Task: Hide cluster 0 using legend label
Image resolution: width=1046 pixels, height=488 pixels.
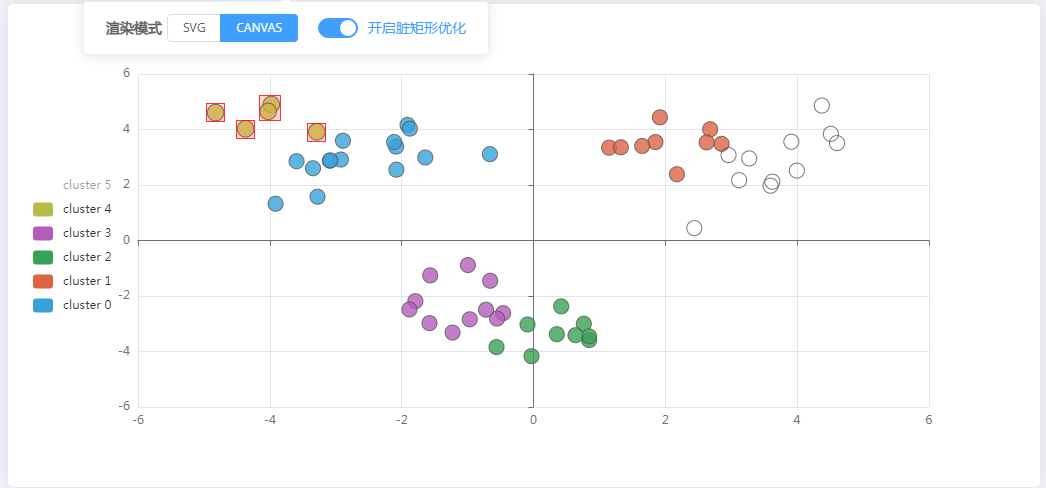Action: (87, 305)
